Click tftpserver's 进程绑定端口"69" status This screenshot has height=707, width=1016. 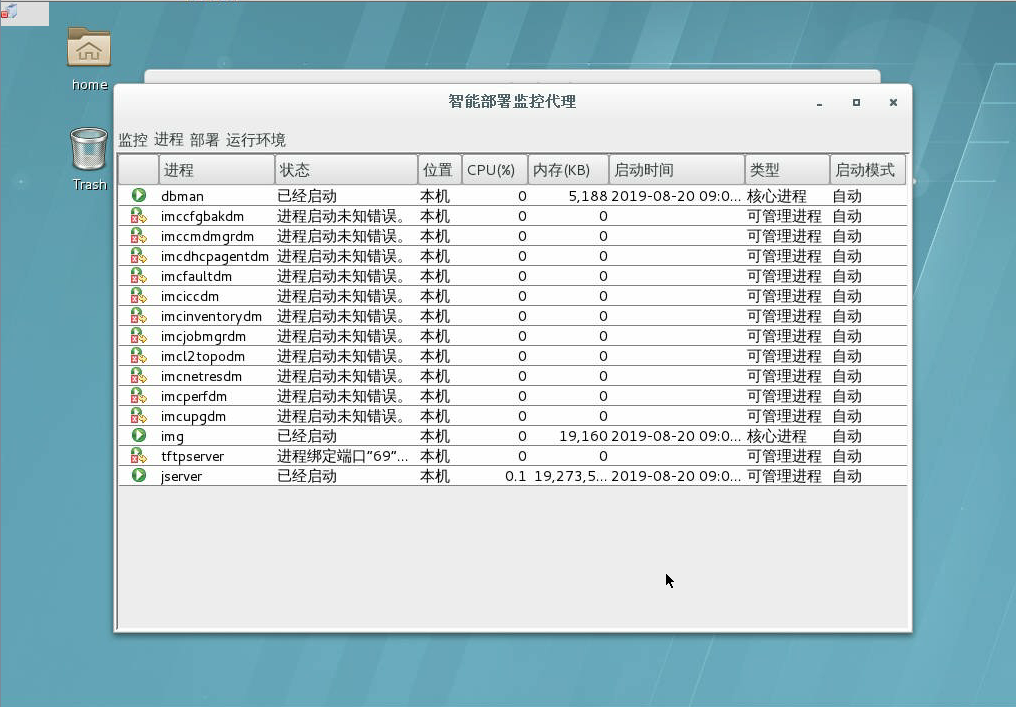(343, 456)
